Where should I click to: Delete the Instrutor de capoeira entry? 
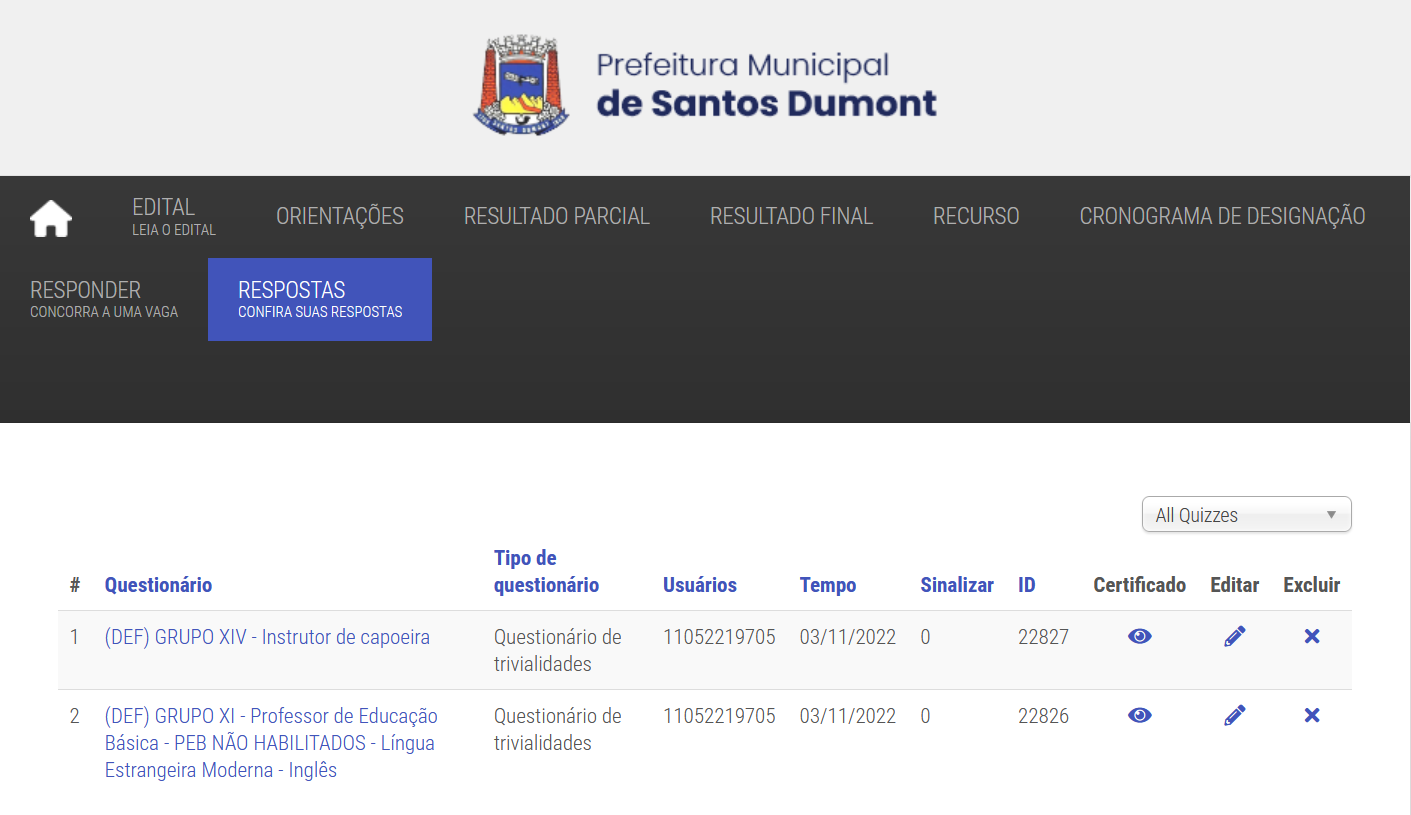pos(1312,637)
